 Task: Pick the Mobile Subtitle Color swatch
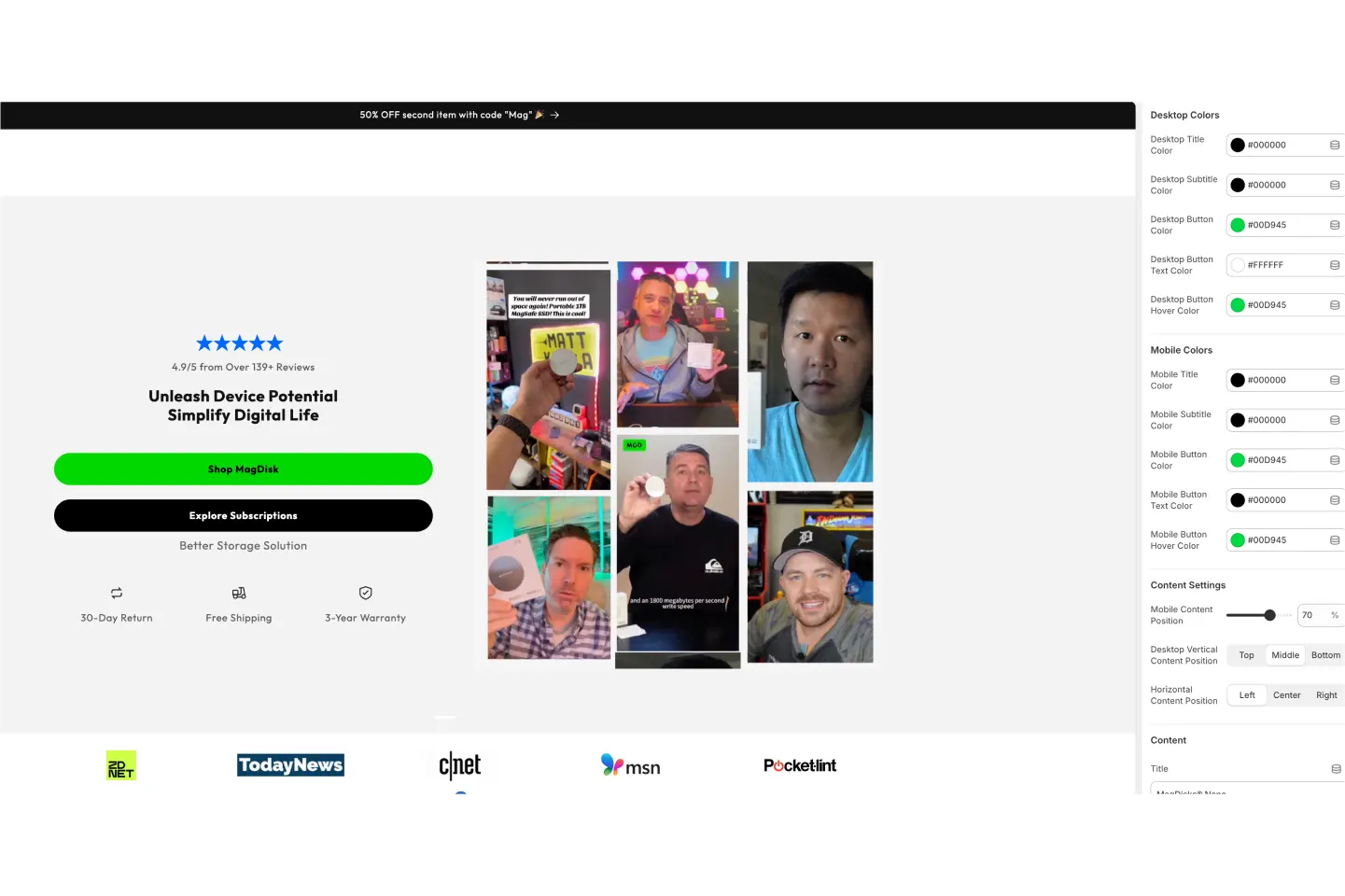point(1238,420)
